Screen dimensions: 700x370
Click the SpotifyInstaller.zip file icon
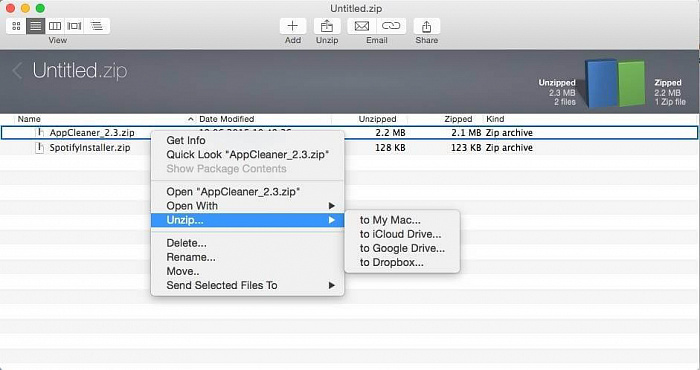click(39, 148)
